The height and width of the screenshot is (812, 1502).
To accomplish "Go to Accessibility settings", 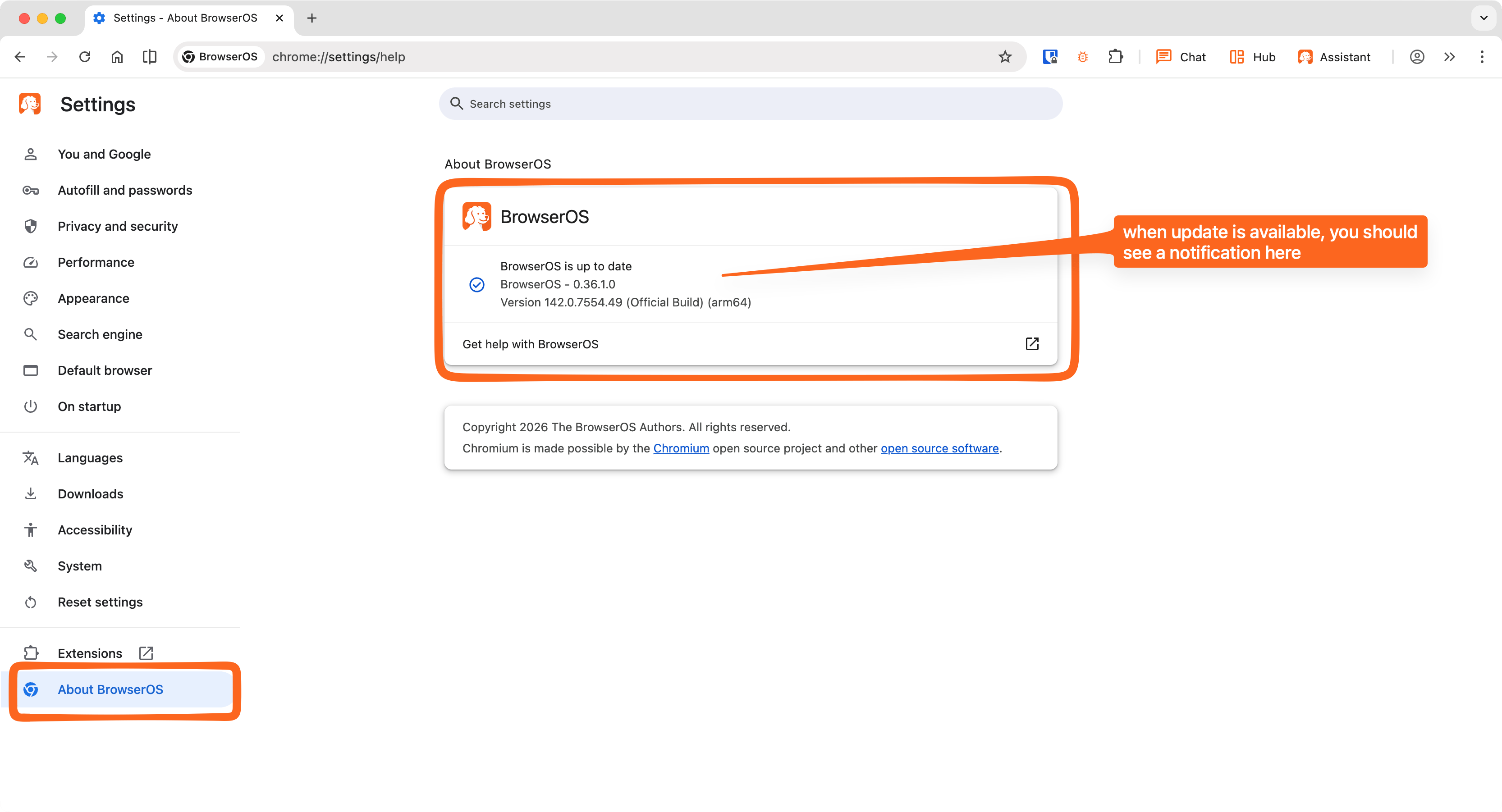I will point(120,530).
